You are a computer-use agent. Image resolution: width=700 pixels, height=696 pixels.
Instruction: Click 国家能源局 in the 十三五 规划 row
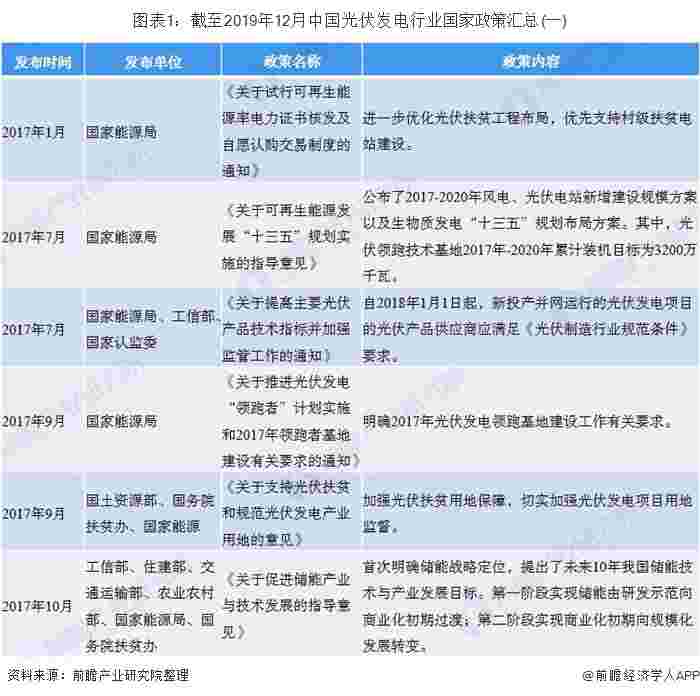coord(121,237)
